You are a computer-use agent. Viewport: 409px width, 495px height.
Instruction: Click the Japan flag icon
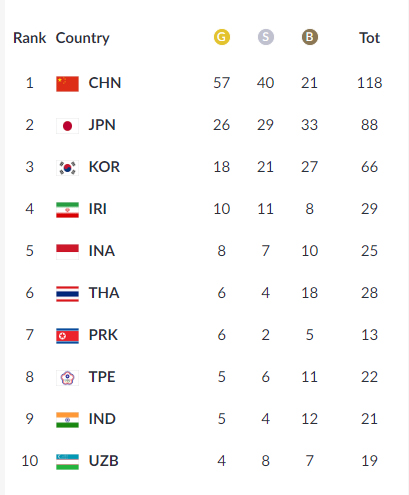(x=67, y=126)
